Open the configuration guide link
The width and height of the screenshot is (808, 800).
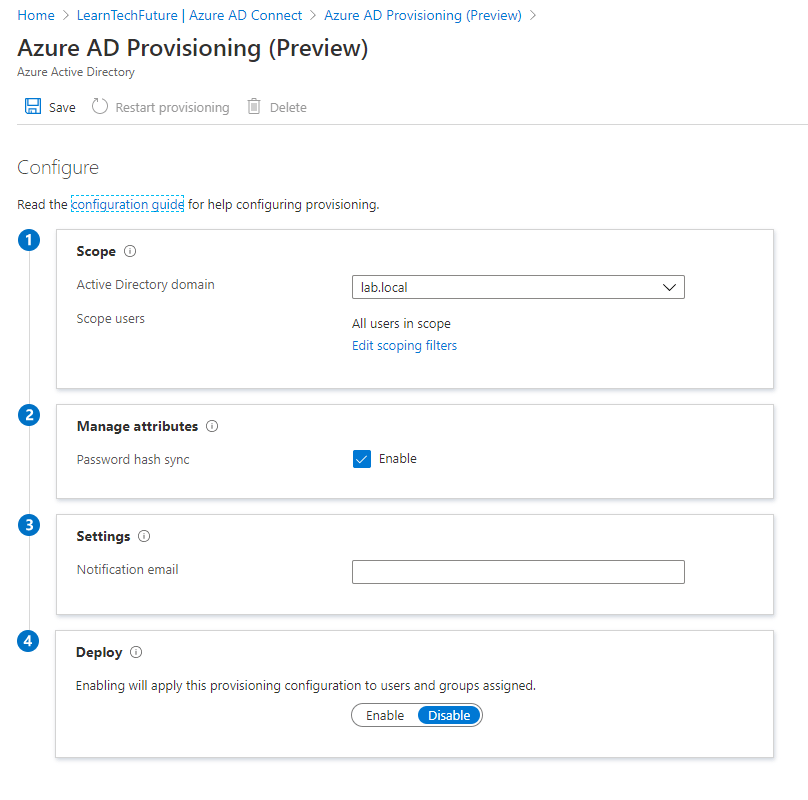[127, 205]
